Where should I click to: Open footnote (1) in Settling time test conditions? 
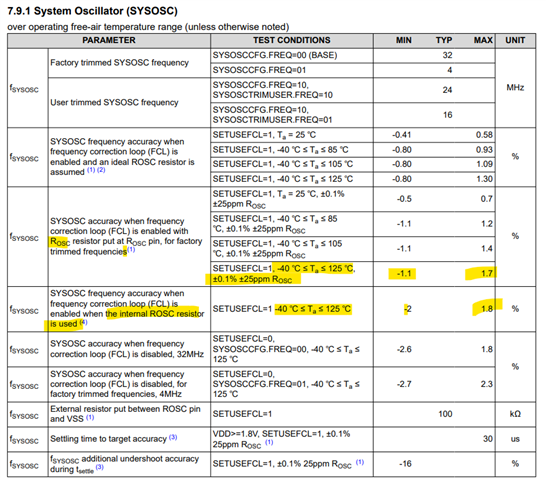pos(269,443)
